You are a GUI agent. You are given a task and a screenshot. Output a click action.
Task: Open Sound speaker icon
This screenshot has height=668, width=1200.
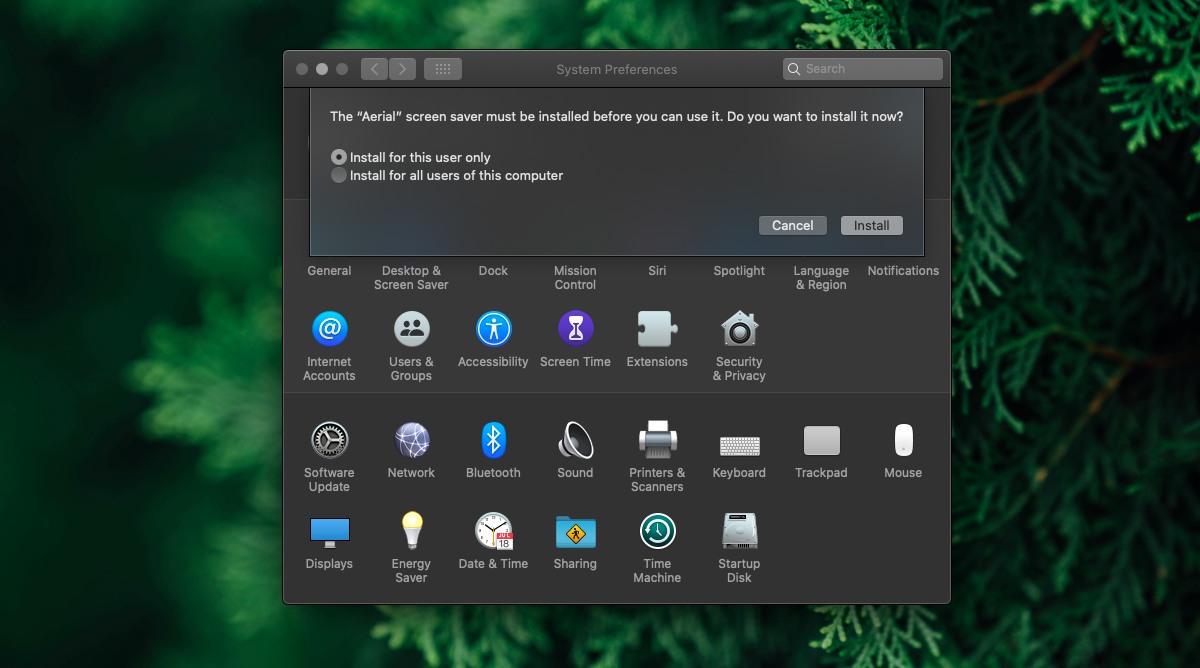point(575,440)
